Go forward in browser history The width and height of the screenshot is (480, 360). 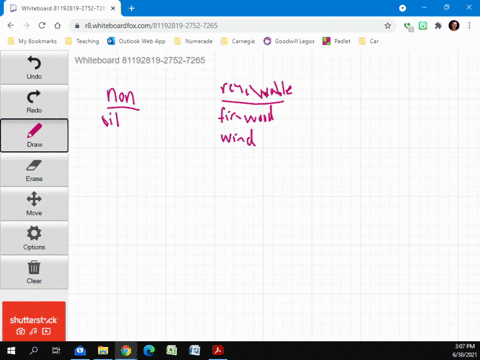click(26, 26)
